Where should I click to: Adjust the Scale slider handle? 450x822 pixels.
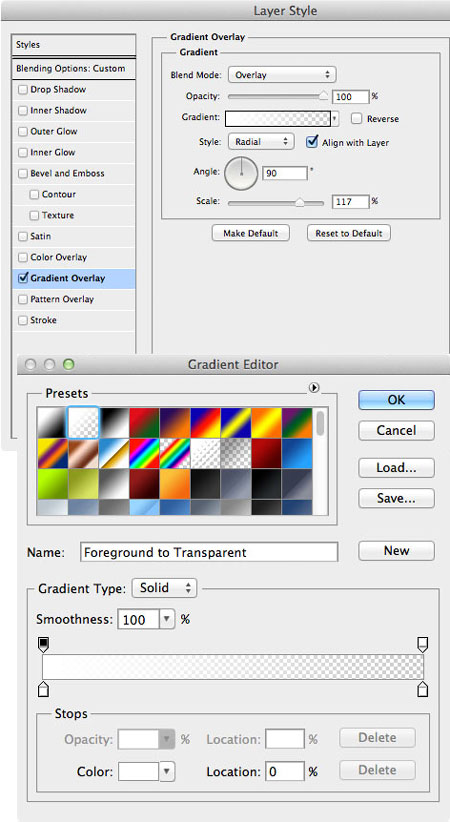coord(299,202)
